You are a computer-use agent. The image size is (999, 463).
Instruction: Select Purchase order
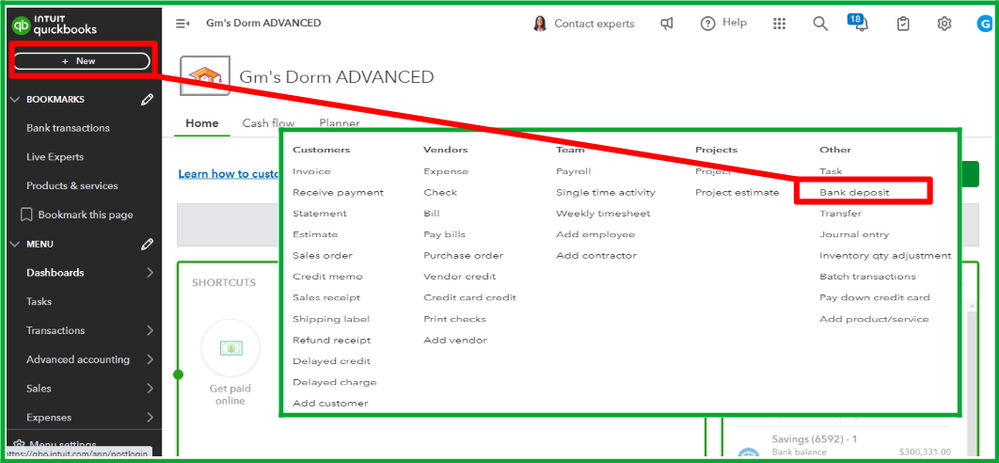point(463,255)
